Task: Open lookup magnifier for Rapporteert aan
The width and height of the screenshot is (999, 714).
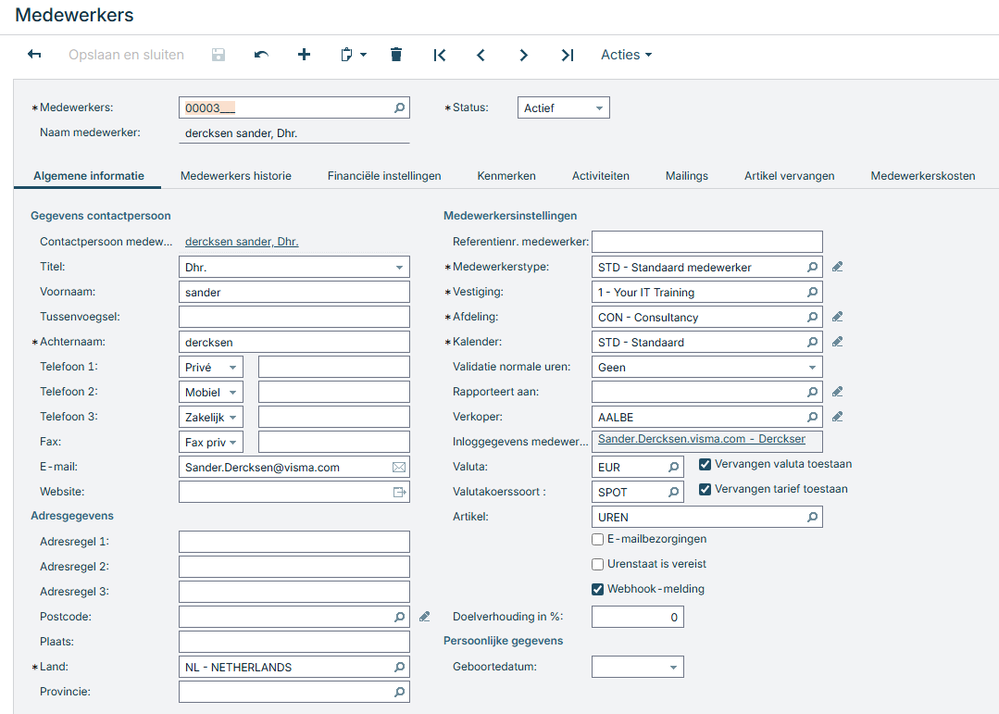Action: click(x=812, y=392)
